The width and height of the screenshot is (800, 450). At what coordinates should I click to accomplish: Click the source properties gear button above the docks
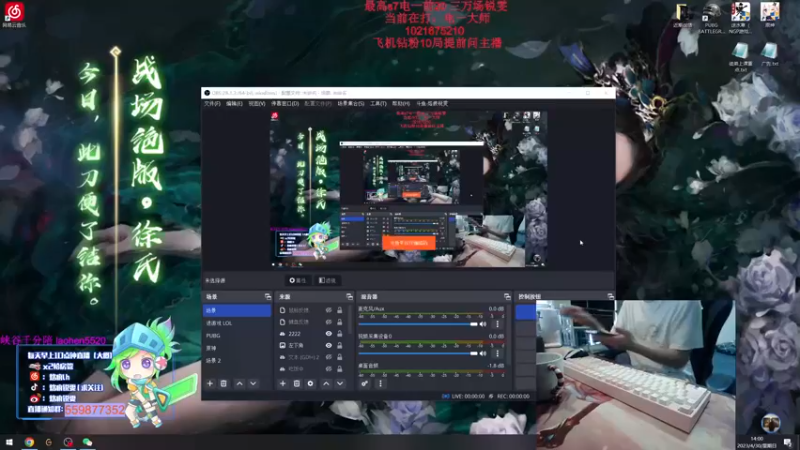coord(297,281)
